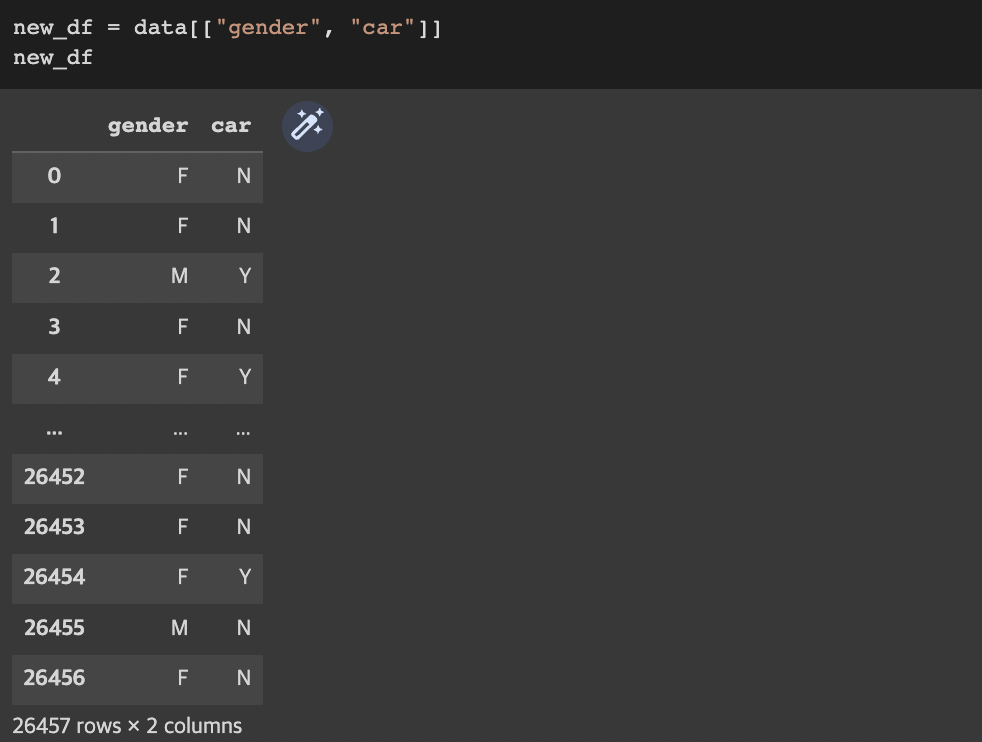This screenshot has width=982, height=742.
Task: Click the magic wand interactive table icon
Action: tap(307, 126)
